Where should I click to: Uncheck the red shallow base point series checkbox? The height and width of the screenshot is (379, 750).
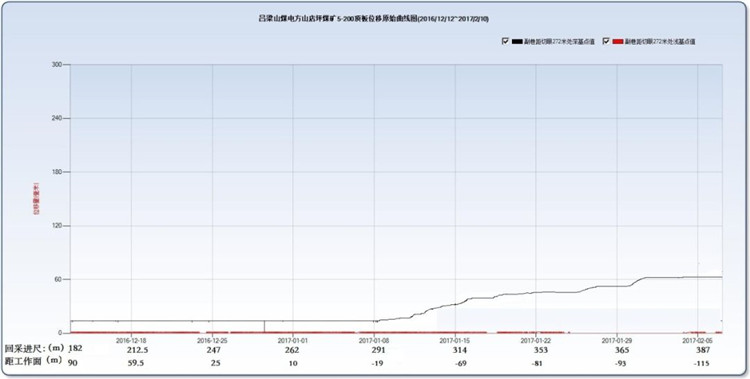(606, 42)
